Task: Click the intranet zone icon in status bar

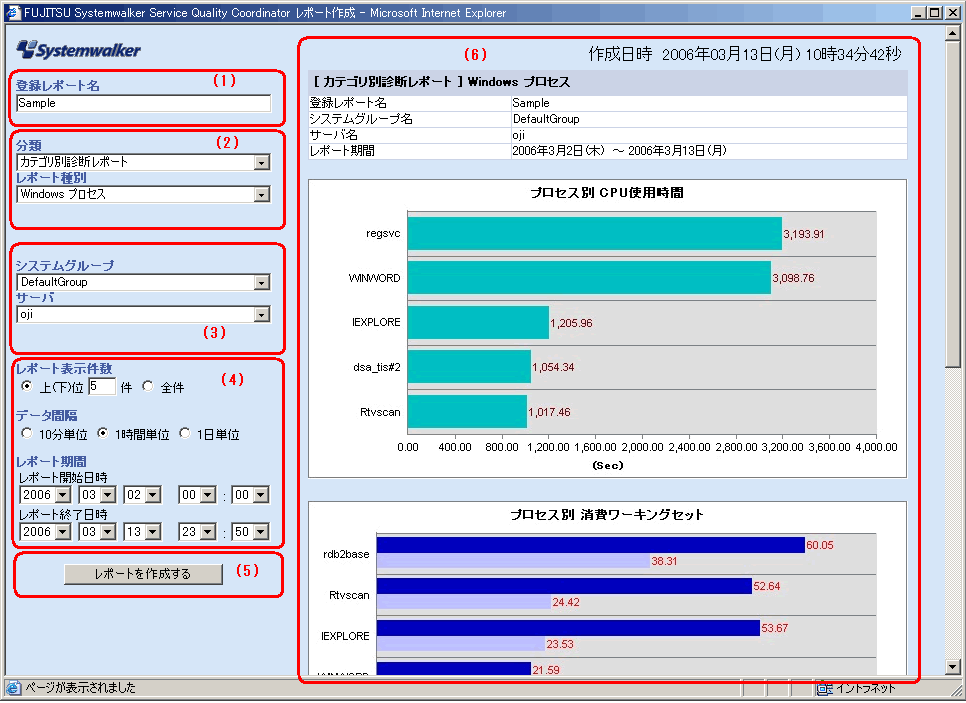Action: (824, 689)
